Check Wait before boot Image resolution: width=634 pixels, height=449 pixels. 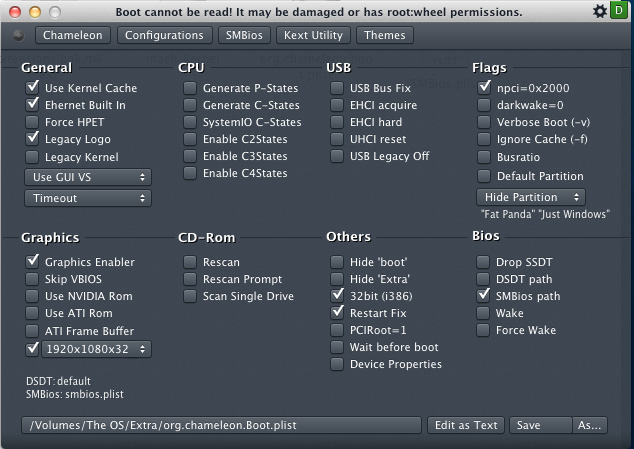pos(337,347)
